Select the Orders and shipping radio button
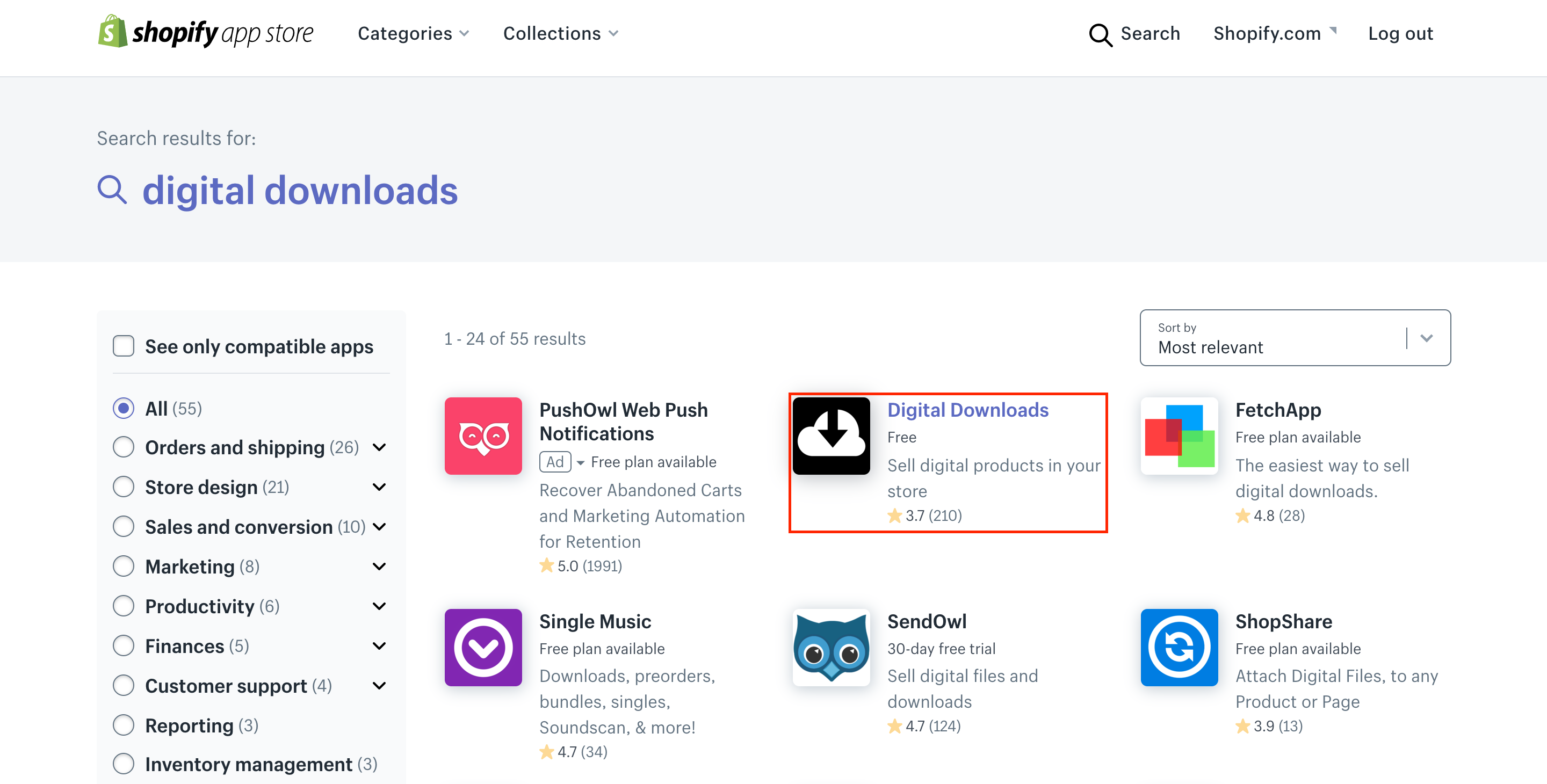The height and width of the screenshot is (784, 1547). 122,447
